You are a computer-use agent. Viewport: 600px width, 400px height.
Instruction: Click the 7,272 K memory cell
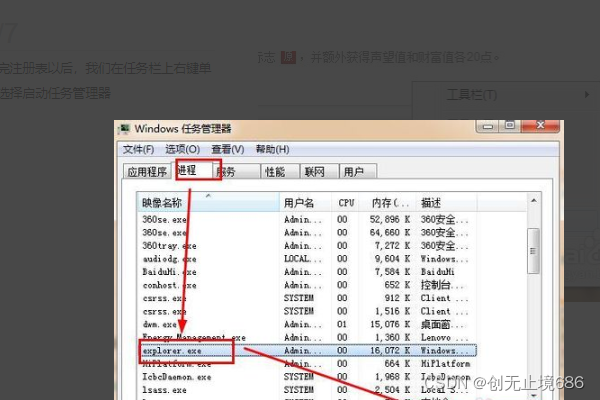click(392, 245)
